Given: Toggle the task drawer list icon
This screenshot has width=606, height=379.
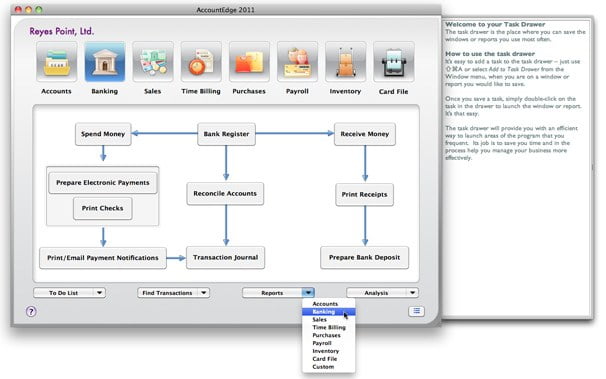Looking at the screenshot, I should (416, 311).
